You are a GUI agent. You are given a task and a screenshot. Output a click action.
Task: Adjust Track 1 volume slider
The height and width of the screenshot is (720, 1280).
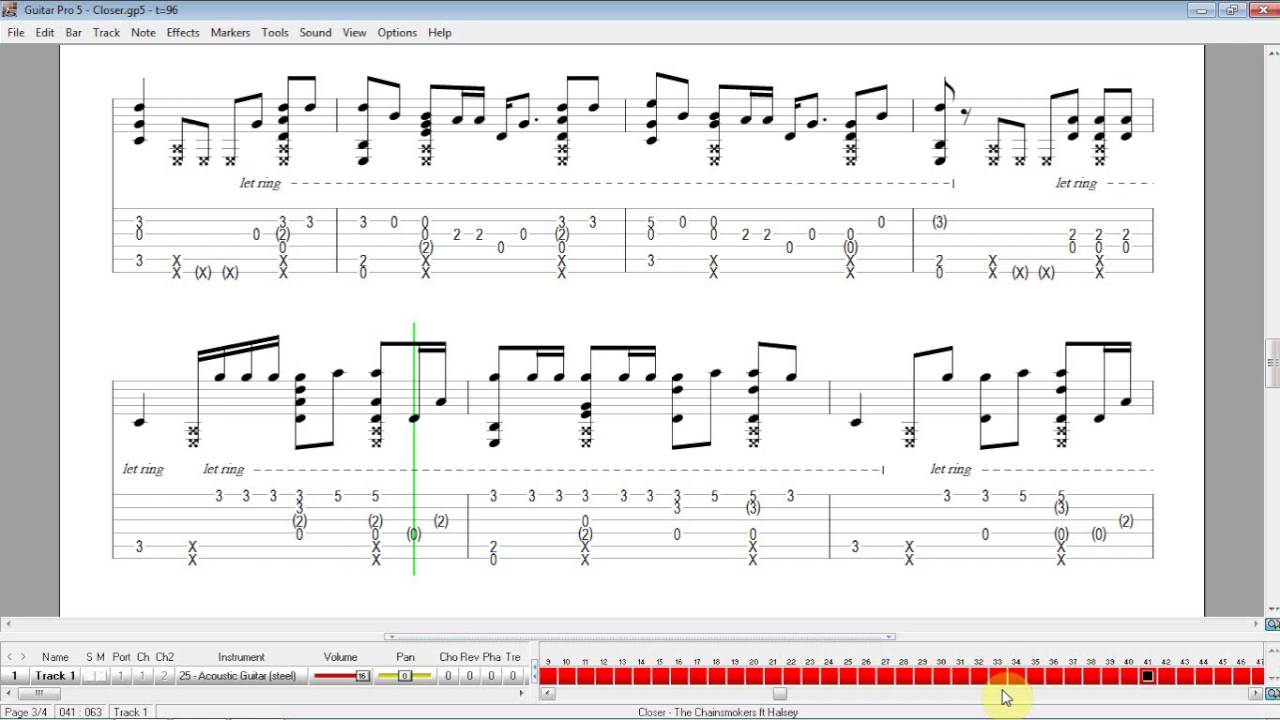(340, 676)
